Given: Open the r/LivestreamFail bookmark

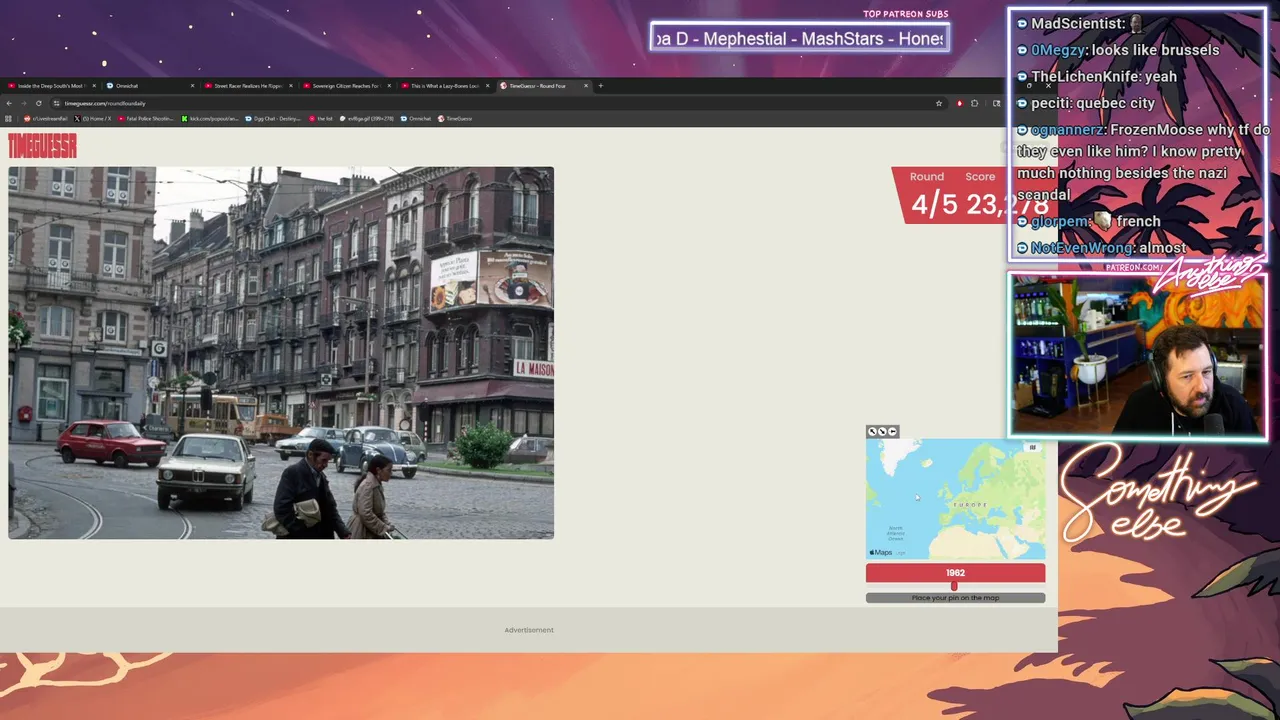Looking at the screenshot, I should 46,119.
